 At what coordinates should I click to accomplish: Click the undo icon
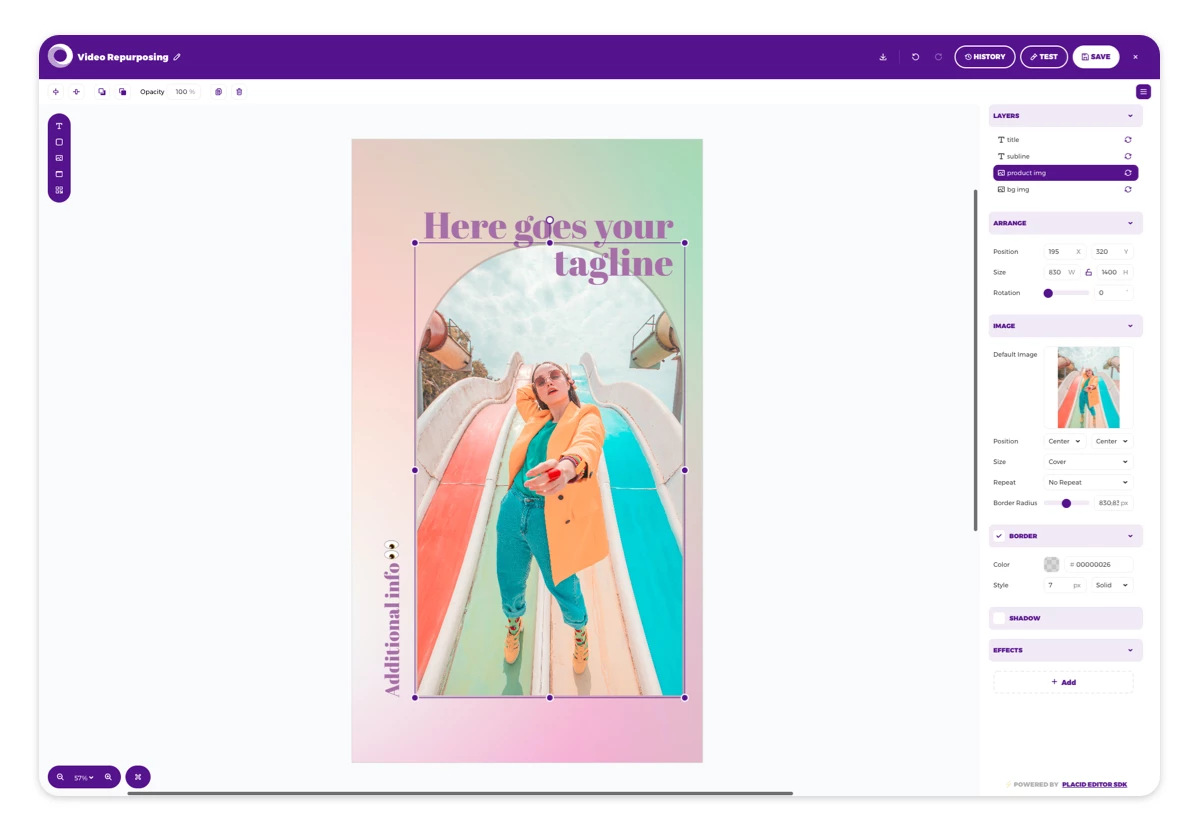click(915, 57)
